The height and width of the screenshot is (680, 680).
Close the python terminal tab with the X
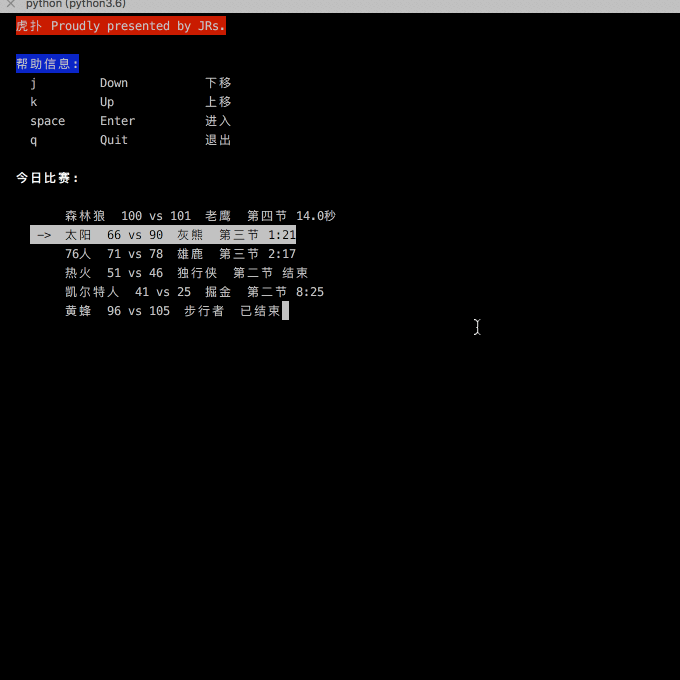11,4
